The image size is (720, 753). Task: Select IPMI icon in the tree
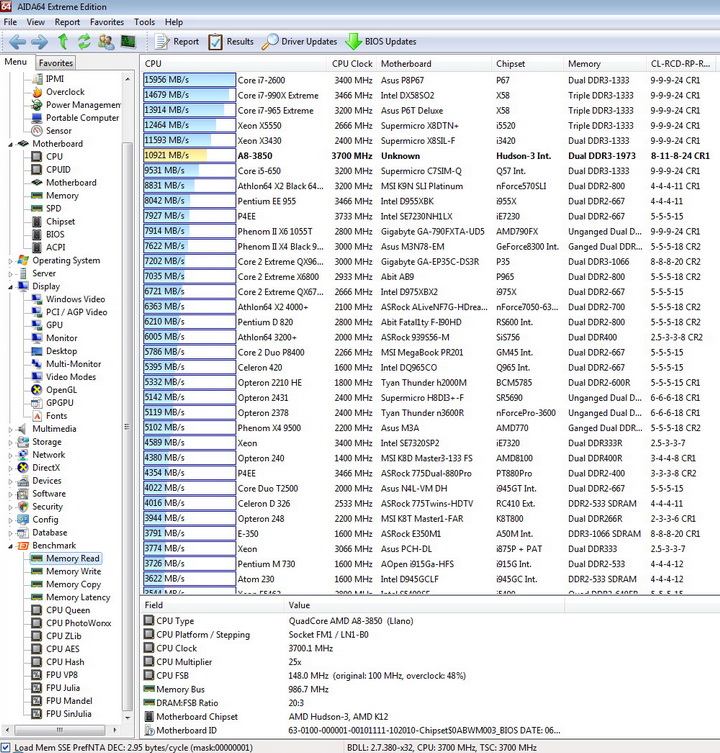click(x=37, y=79)
